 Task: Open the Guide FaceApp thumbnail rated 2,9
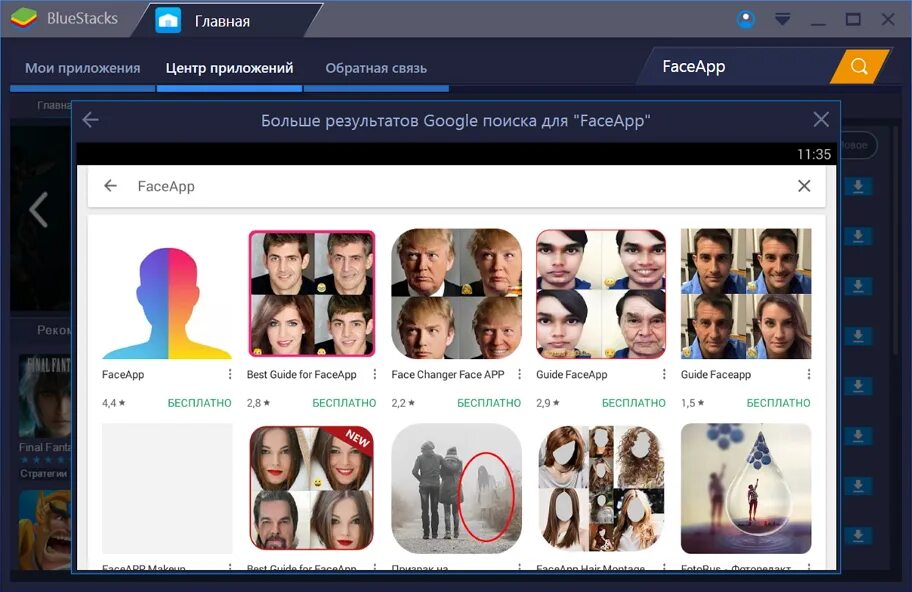[601, 294]
